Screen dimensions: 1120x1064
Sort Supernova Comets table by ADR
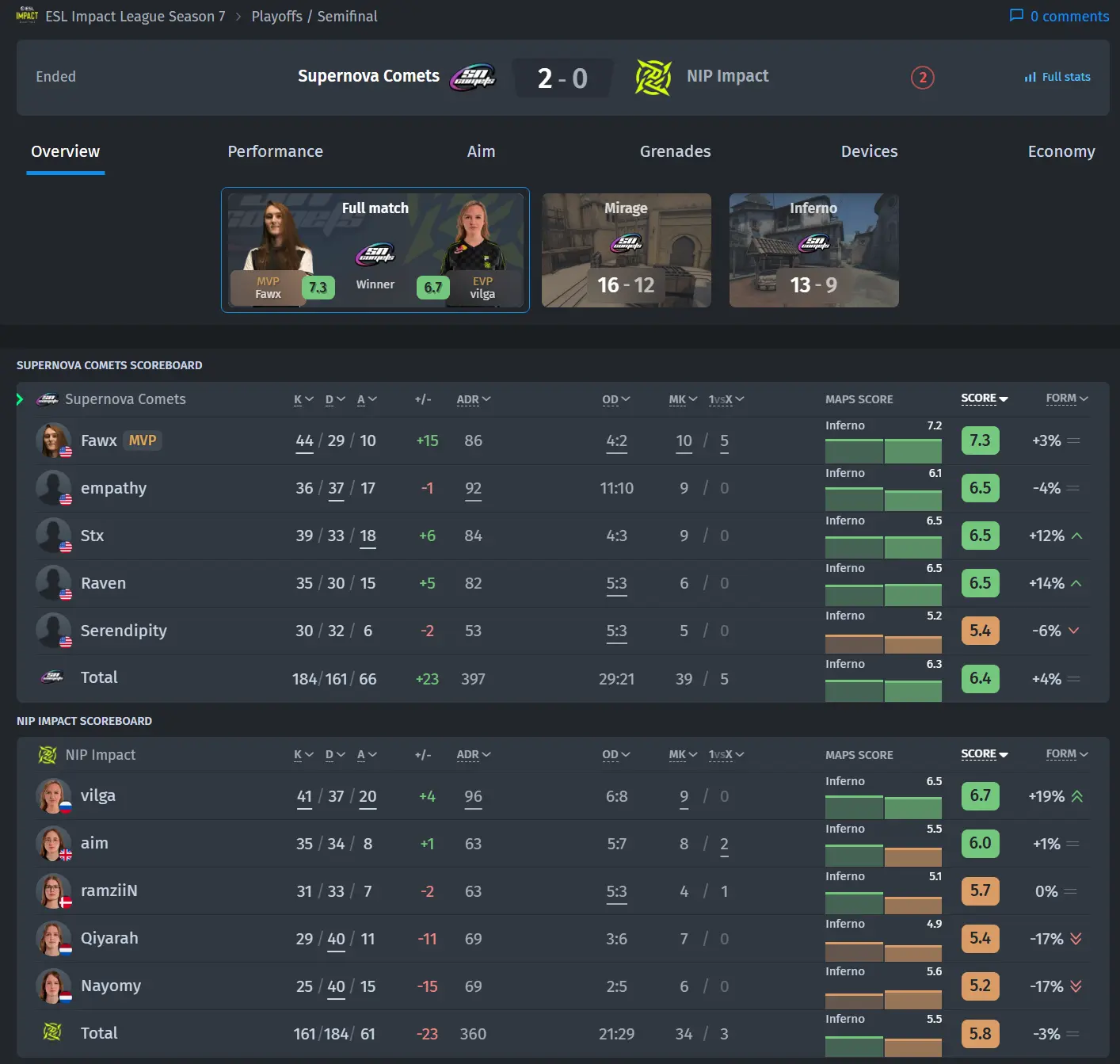pyautogui.click(x=474, y=399)
